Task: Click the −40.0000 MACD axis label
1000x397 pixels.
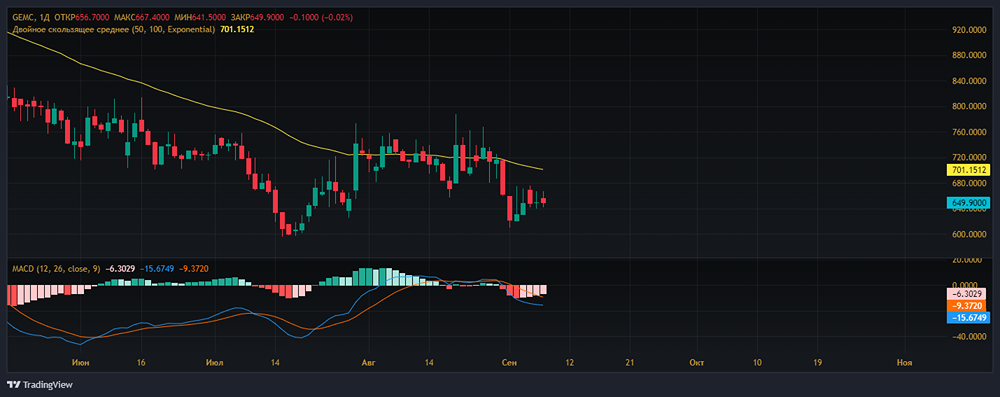Action: pos(970,337)
